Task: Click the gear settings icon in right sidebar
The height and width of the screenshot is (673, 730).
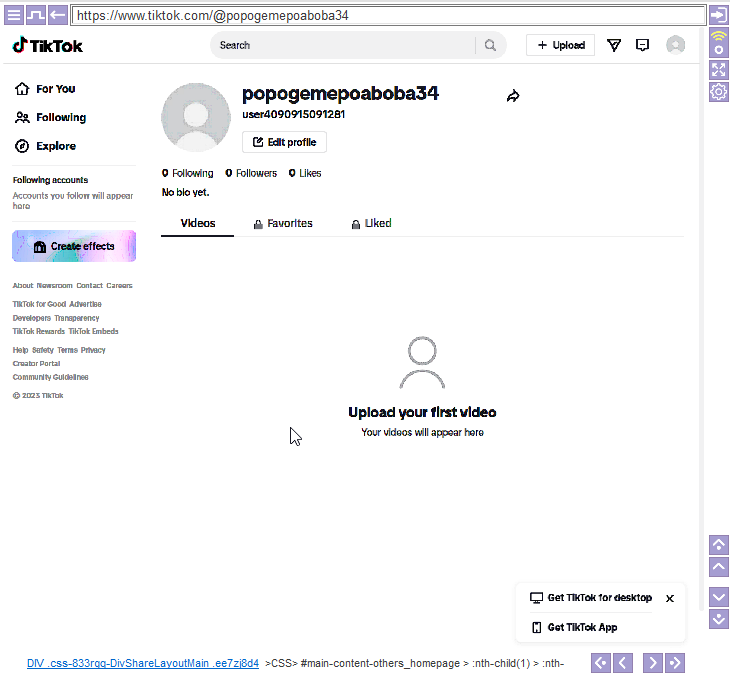Action: point(718,92)
